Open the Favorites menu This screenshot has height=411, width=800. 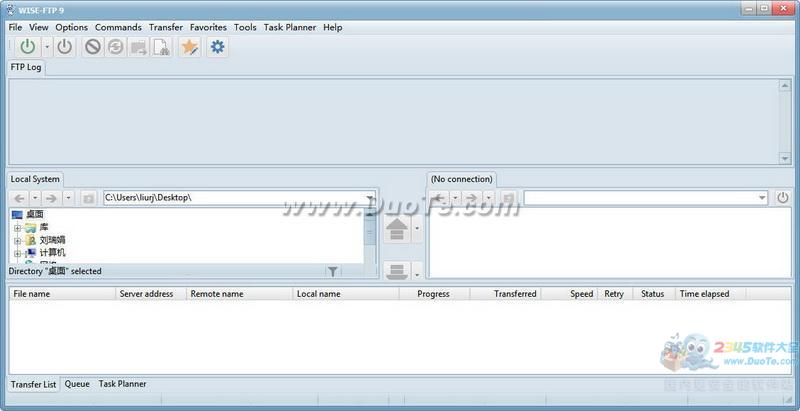[x=208, y=27]
